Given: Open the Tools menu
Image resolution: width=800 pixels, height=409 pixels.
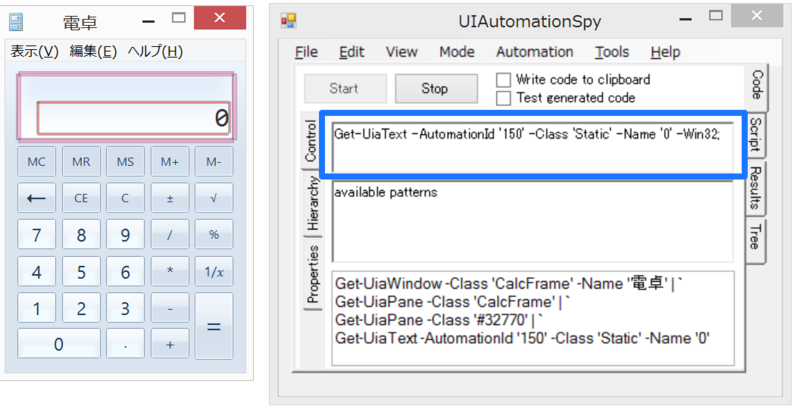Looking at the screenshot, I should 612,52.
